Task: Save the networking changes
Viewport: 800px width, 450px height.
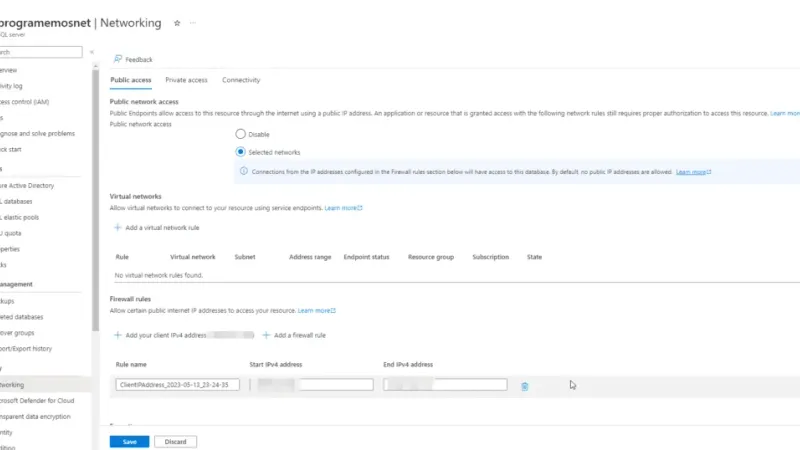Action: click(x=129, y=441)
